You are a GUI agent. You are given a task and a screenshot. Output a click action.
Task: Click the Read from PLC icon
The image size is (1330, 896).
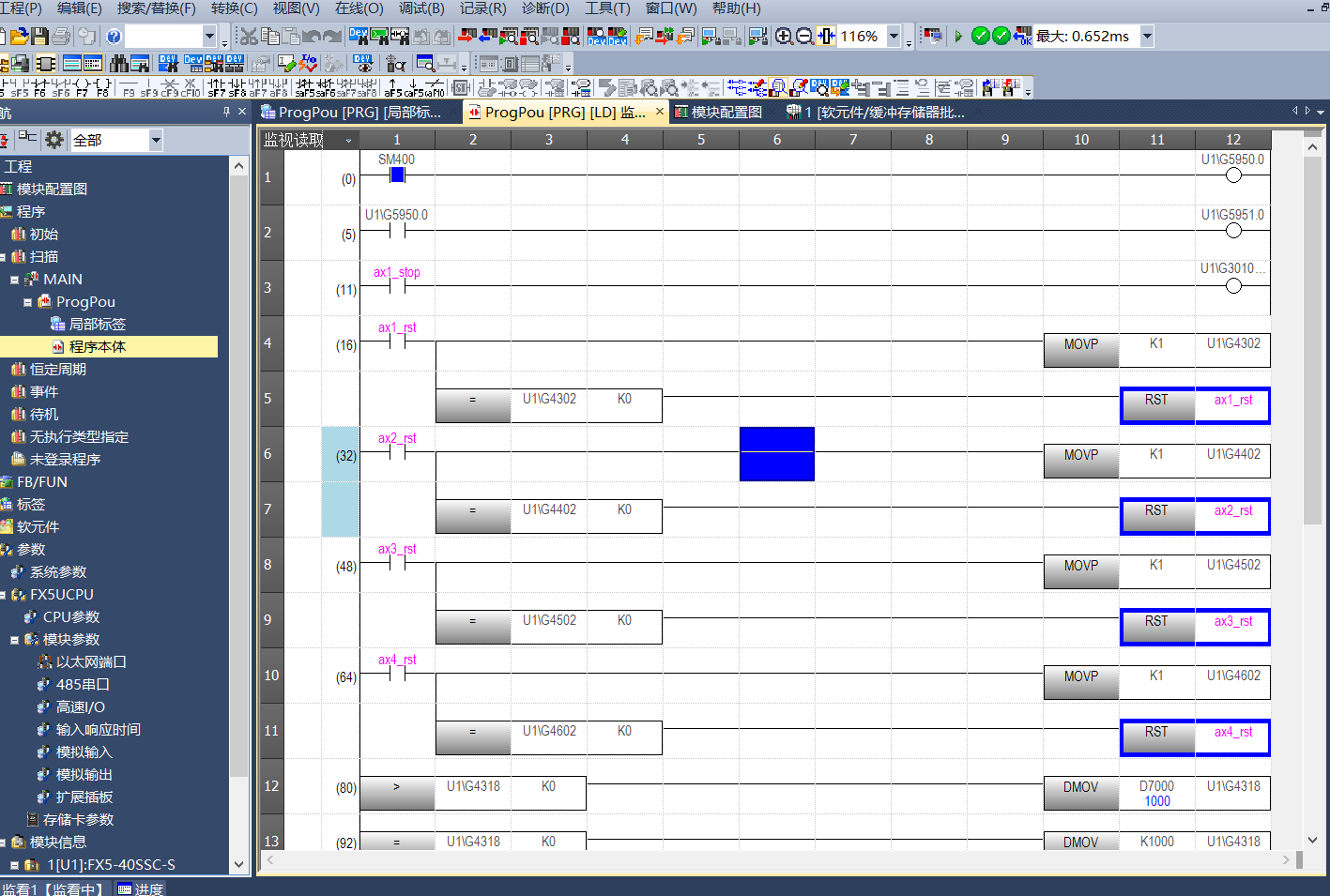click(x=488, y=37)
